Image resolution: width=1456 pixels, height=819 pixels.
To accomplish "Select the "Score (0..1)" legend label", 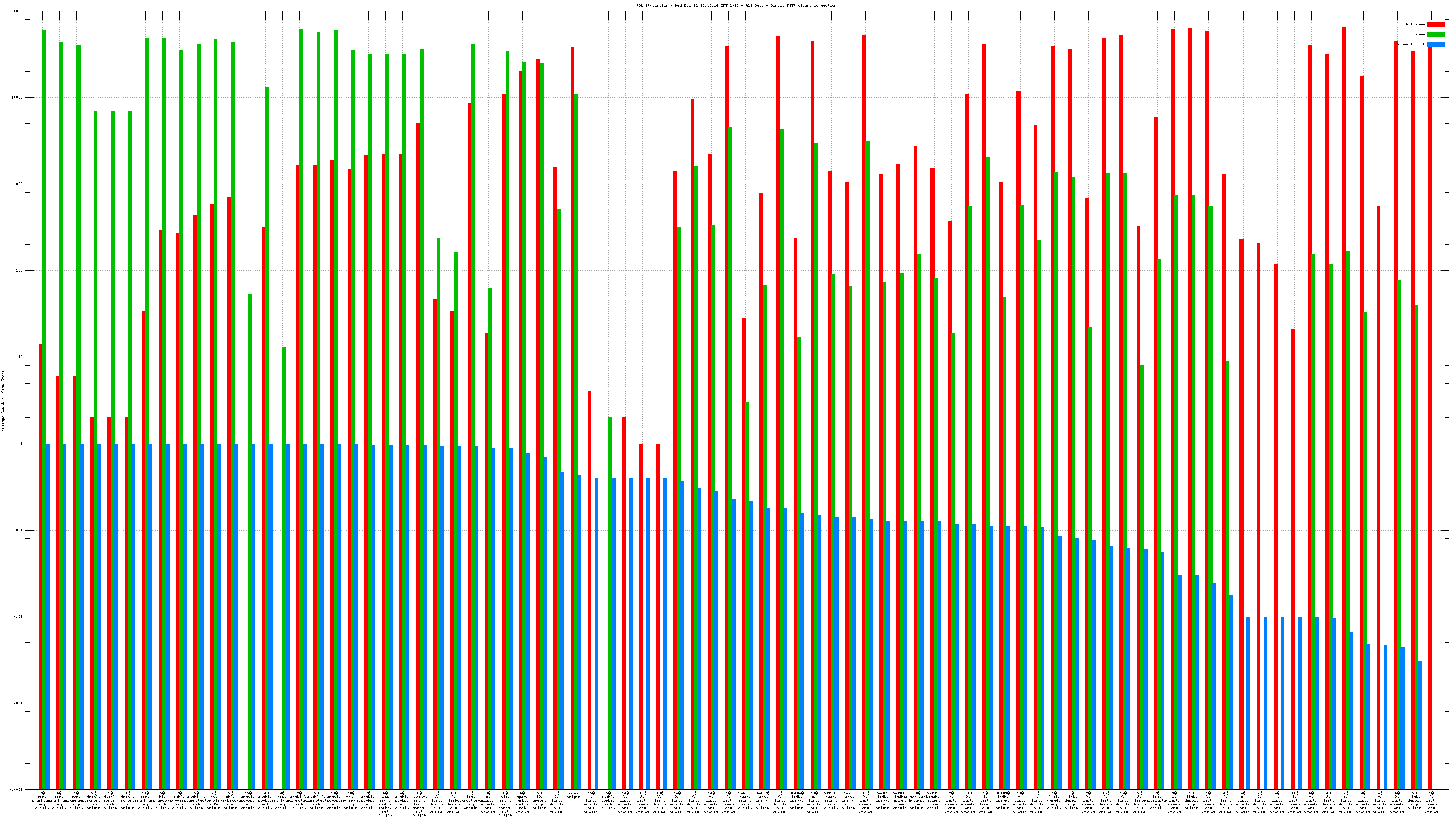I will pos(1410,44).
